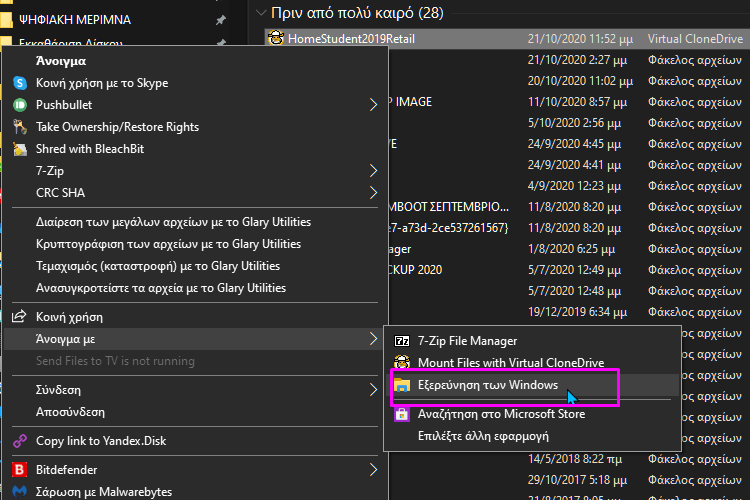Expand the Pushbullet submenu arrow
The height and width of the screenshot is (500, 750).
point(373,105)
